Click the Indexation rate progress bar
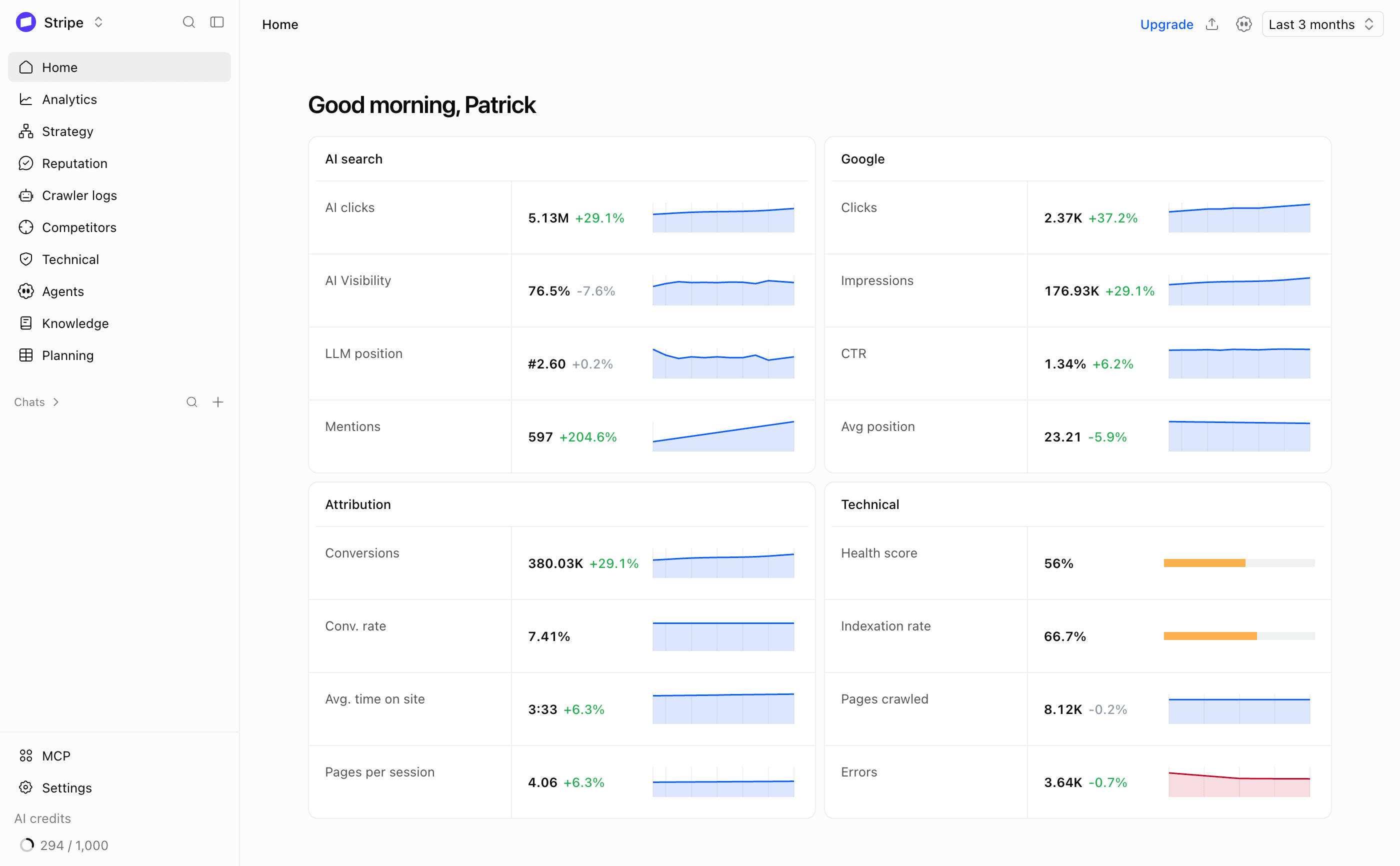 point(1239,636)
